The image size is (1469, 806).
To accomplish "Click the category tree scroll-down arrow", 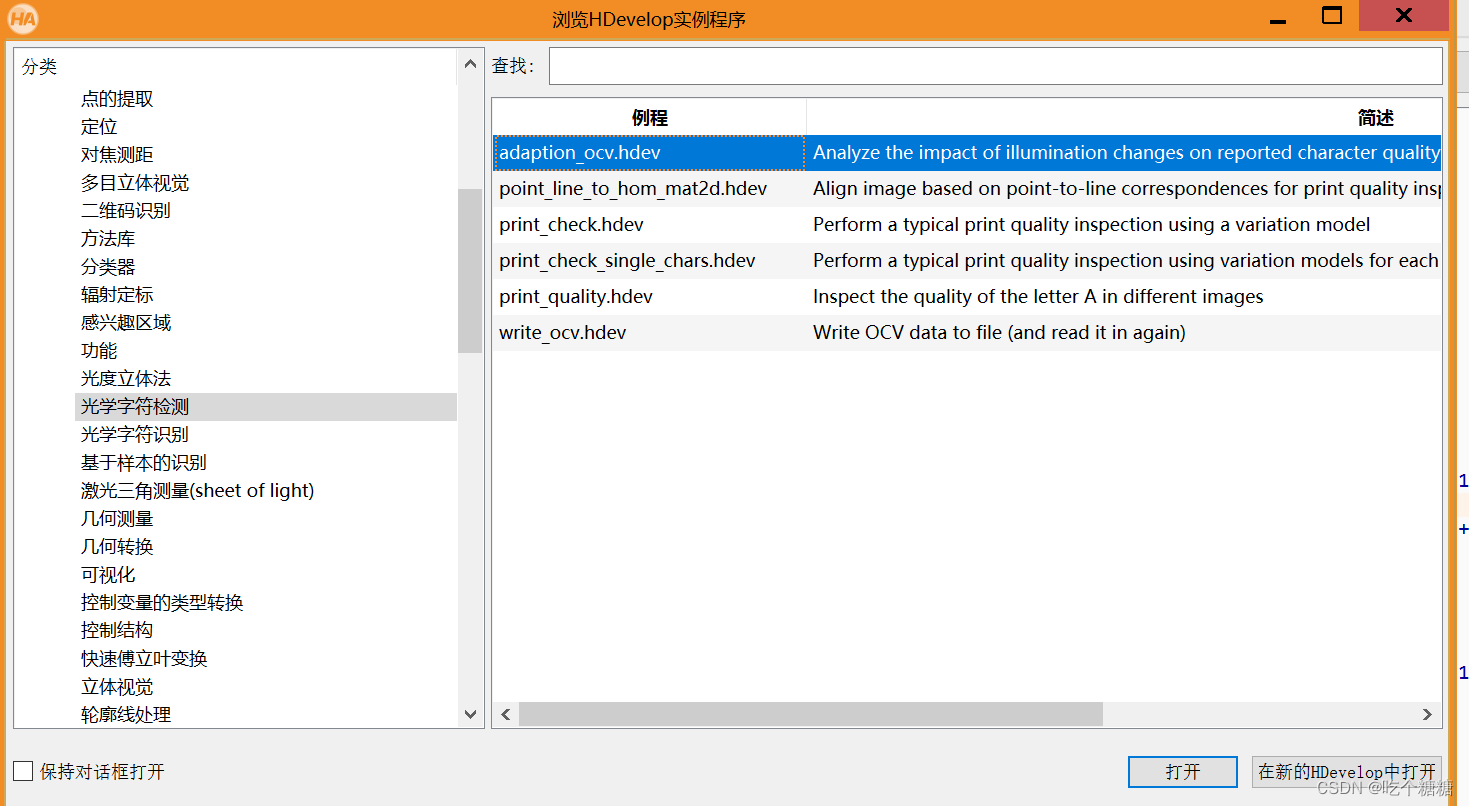I will [471, 714].
